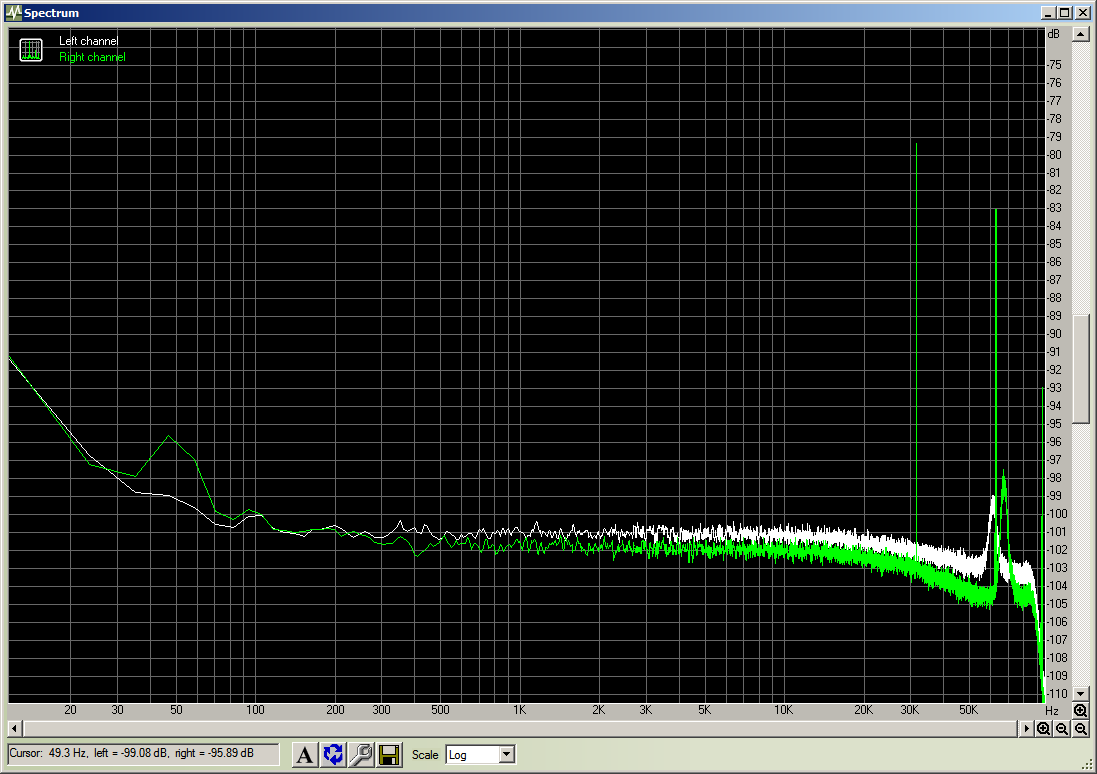1097x774 pixels.
Task: Click the '-100' dB axis label
Action: [x=1057, y=514]
